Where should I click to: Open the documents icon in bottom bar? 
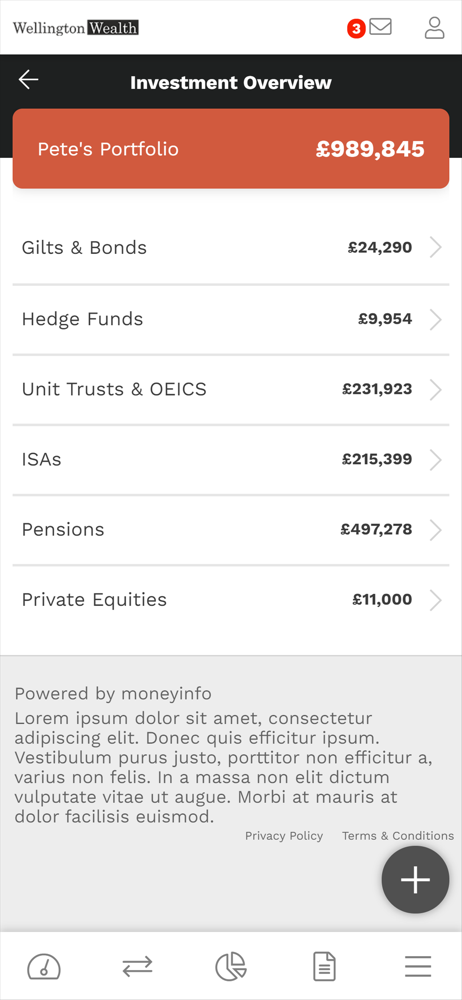coord(324,966)
